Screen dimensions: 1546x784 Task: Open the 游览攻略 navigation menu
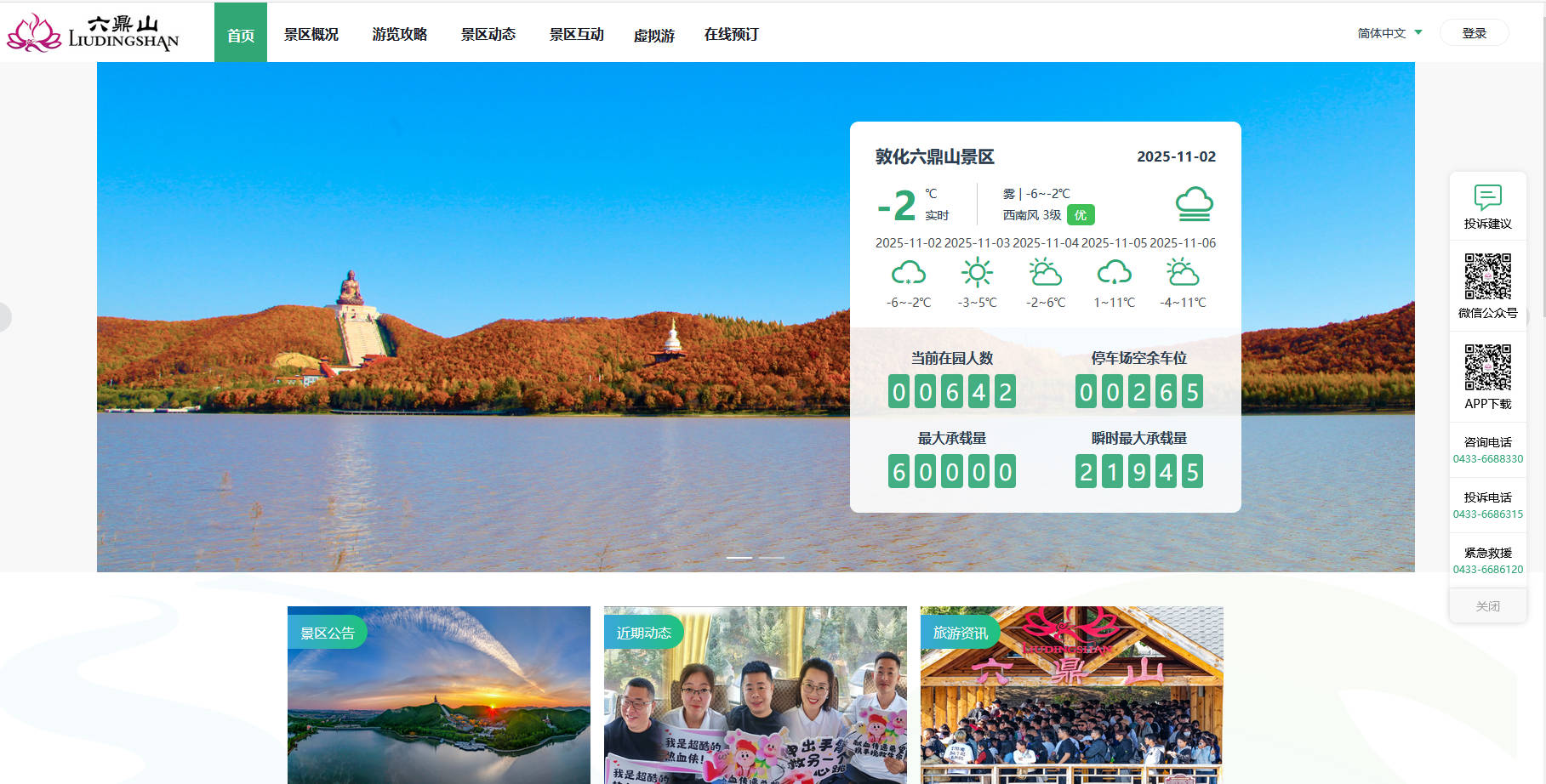pos(400,34)
